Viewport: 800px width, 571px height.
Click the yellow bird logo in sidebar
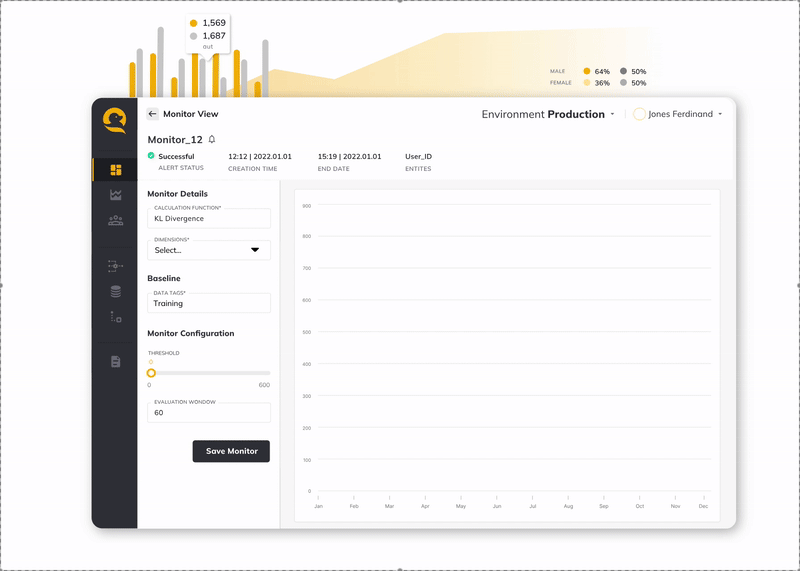(115, 120)
